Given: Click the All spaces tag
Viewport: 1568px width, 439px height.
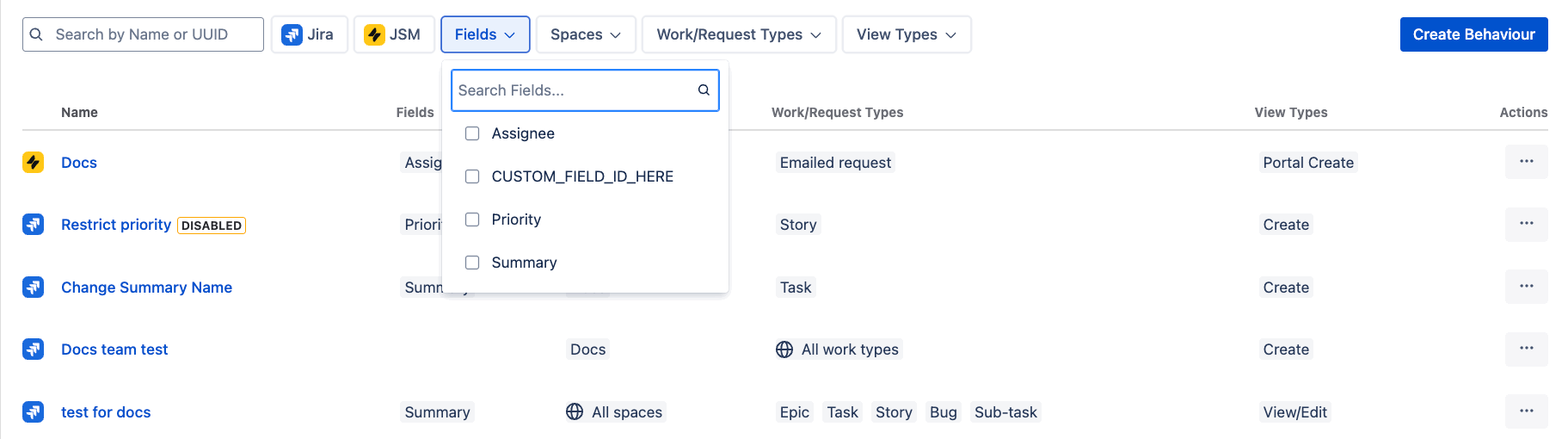Looking at the screenshot, I should point(616,412).
